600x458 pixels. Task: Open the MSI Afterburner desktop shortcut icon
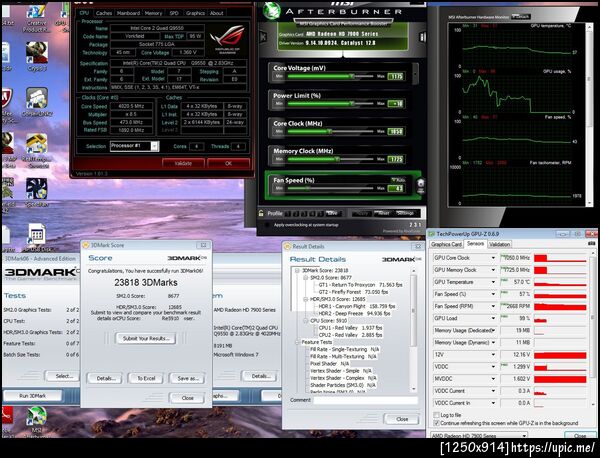pyautogui.click(x=37, y=421)
